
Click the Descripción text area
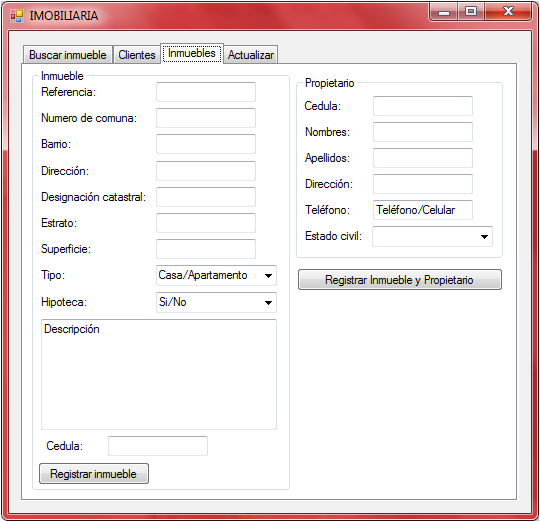159,375
